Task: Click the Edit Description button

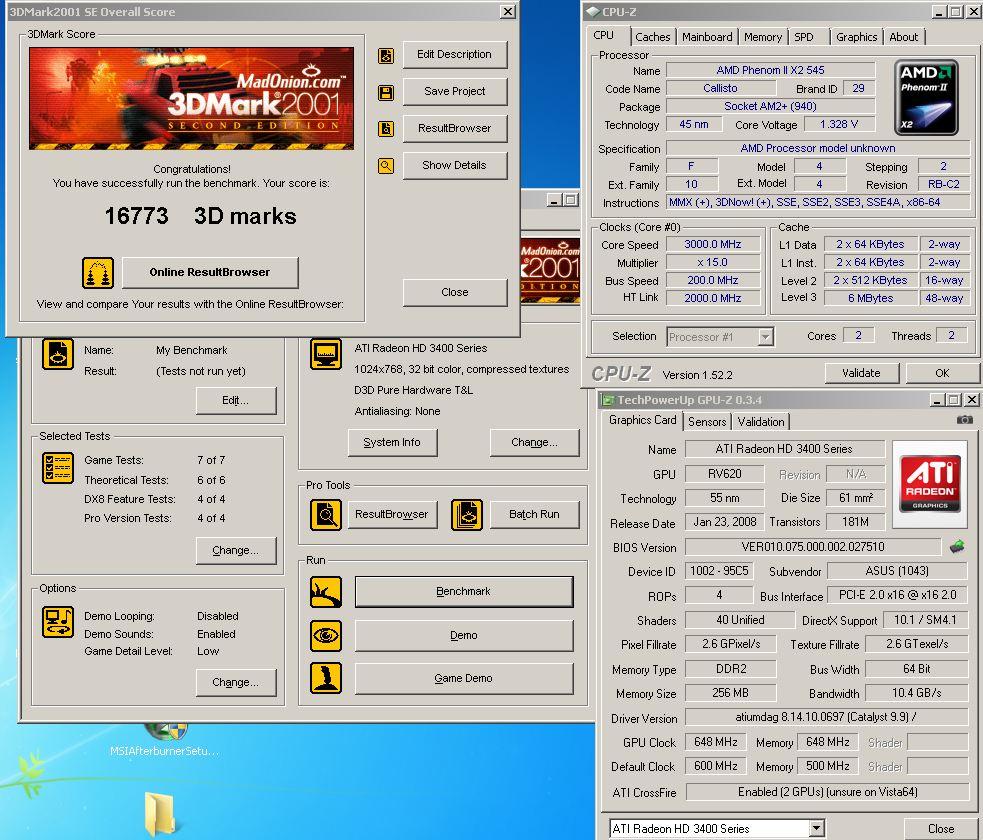Action: point(455,55)
